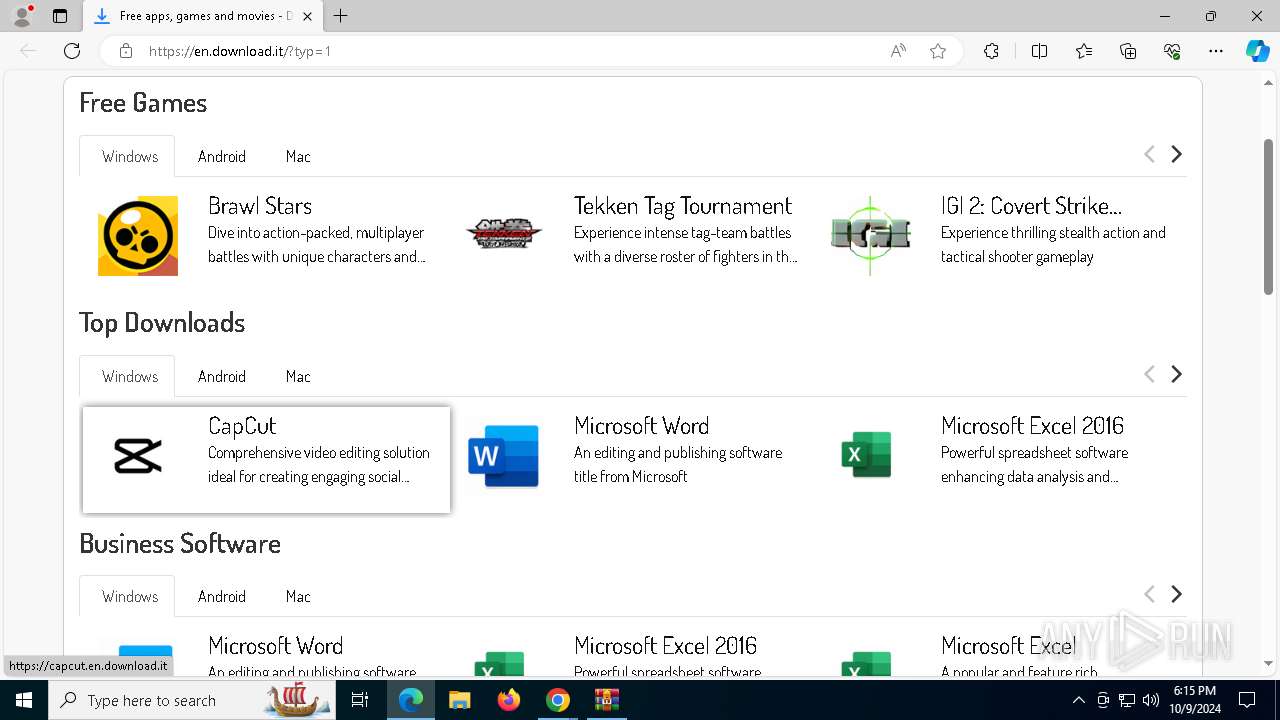Open the Microsoft Word icon under Top Downloads
1280x720 pixels.
504,456
